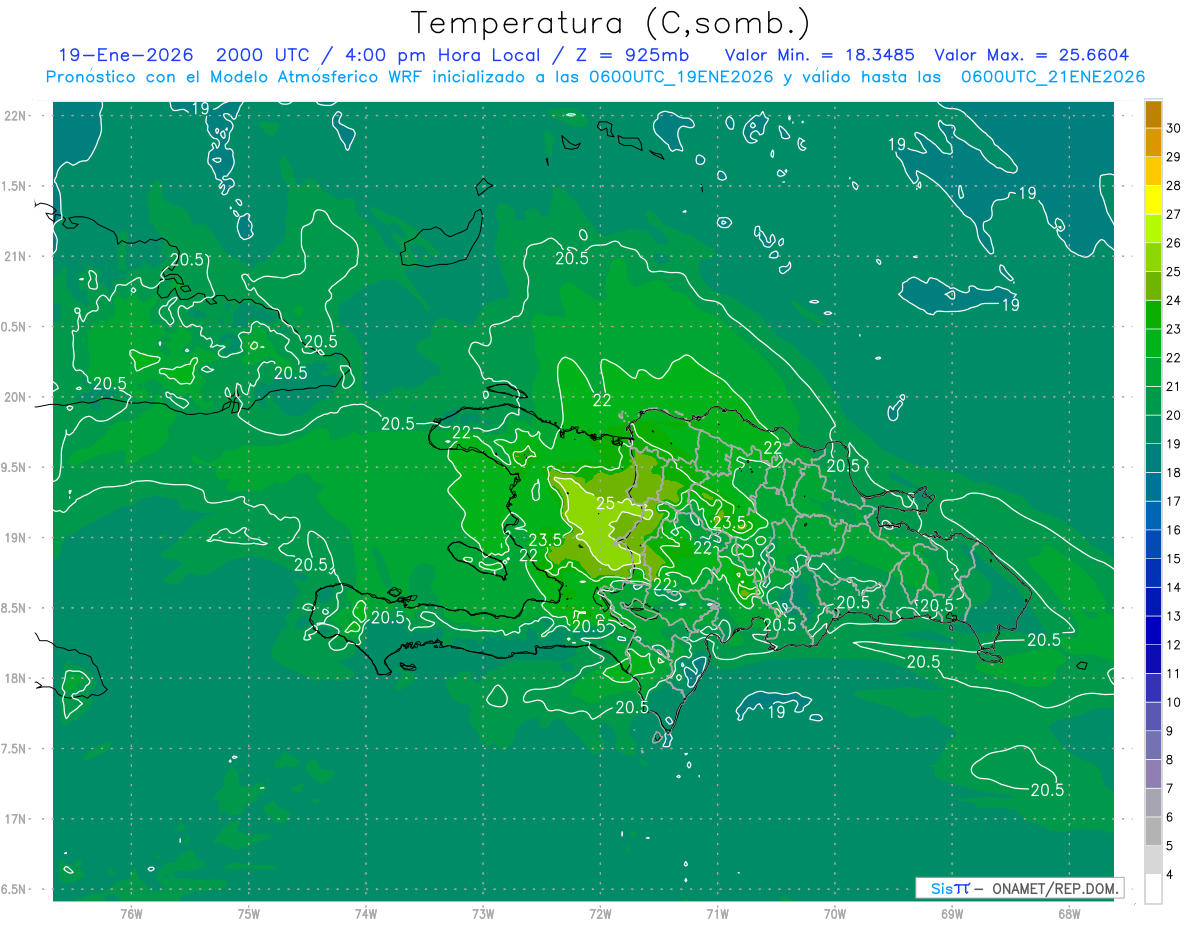Click color scale value "17"
Screen dimensions: 1200x927
[1174, 501]
